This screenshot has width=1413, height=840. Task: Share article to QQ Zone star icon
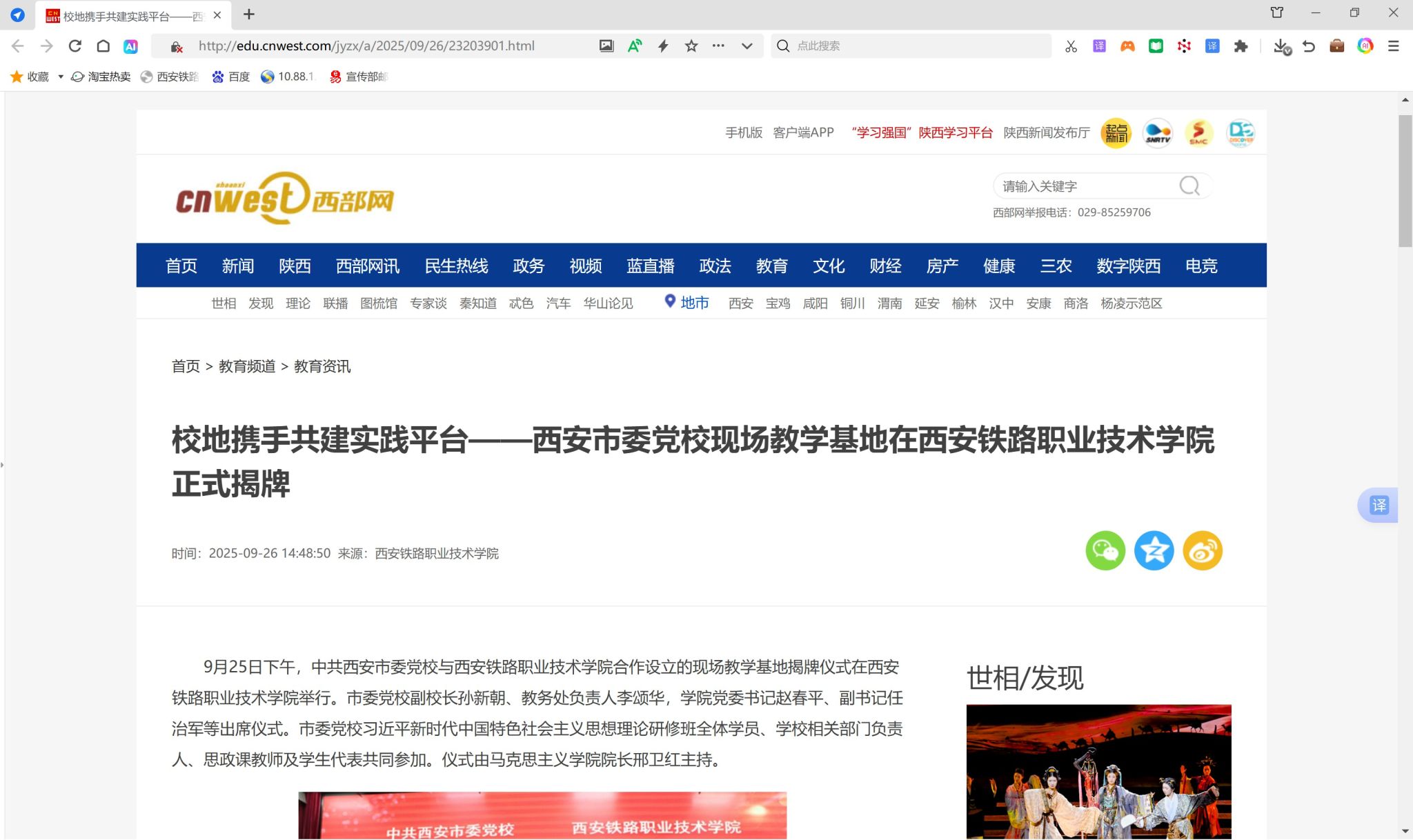[1154, 550]
